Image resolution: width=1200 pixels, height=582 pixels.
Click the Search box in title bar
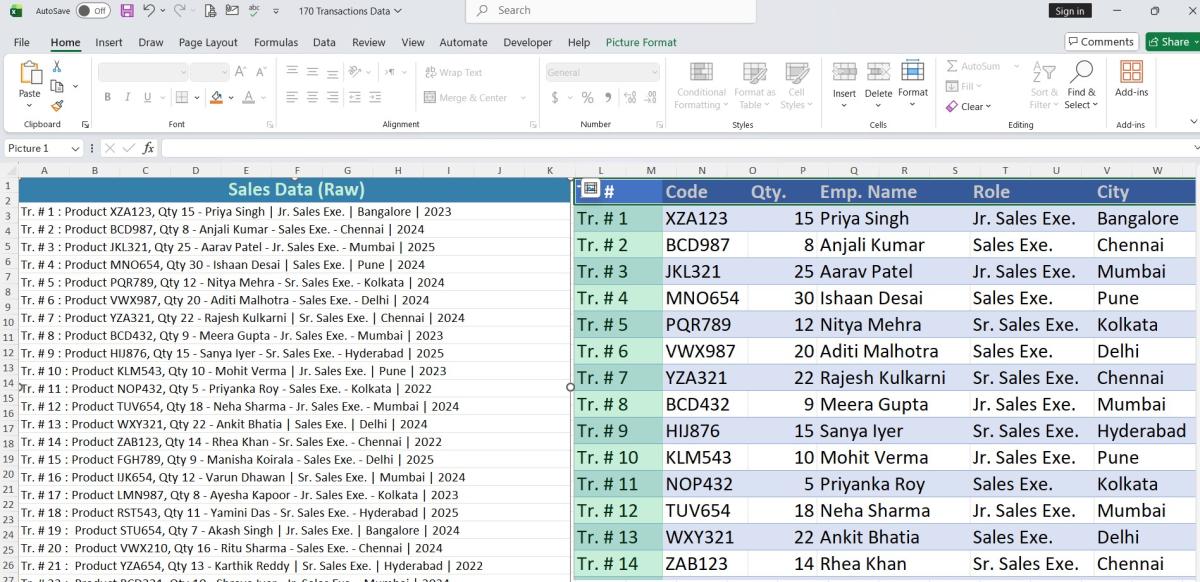point(610,11)
